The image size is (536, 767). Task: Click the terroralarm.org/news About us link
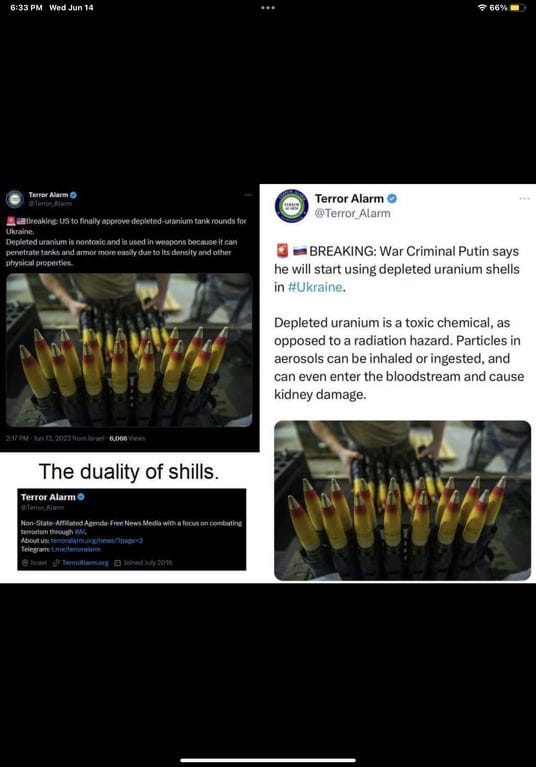(97, 541)
